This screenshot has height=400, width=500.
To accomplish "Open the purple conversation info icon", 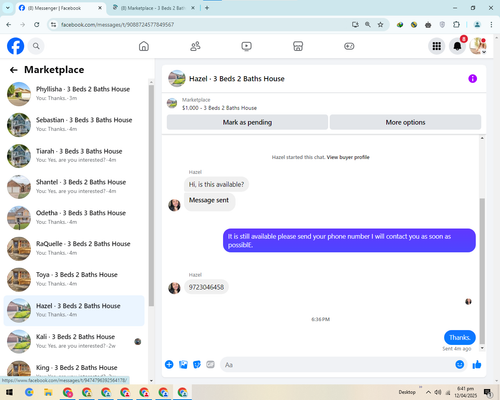I will pyautogui.click(x=472, y=79).
